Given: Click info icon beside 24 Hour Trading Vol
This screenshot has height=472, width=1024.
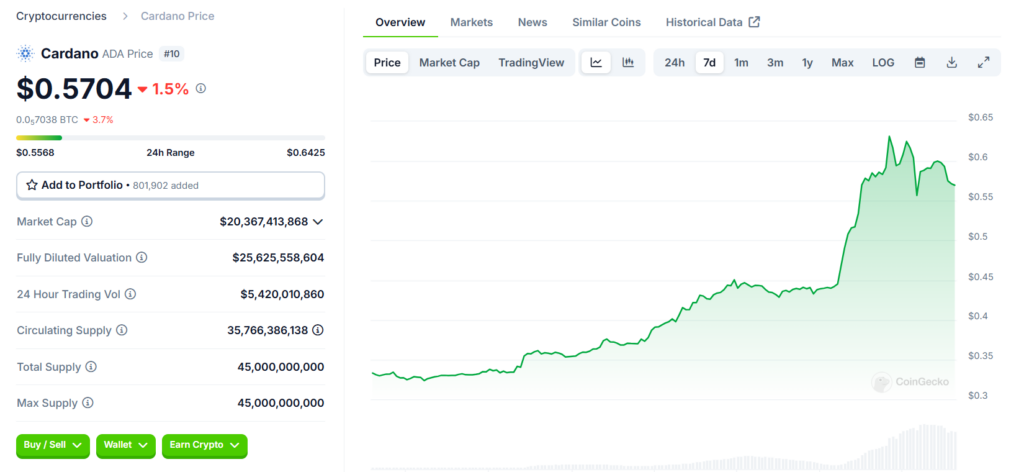Looking at the screenshot, I should pyautogui.click(x=130, y=294).
